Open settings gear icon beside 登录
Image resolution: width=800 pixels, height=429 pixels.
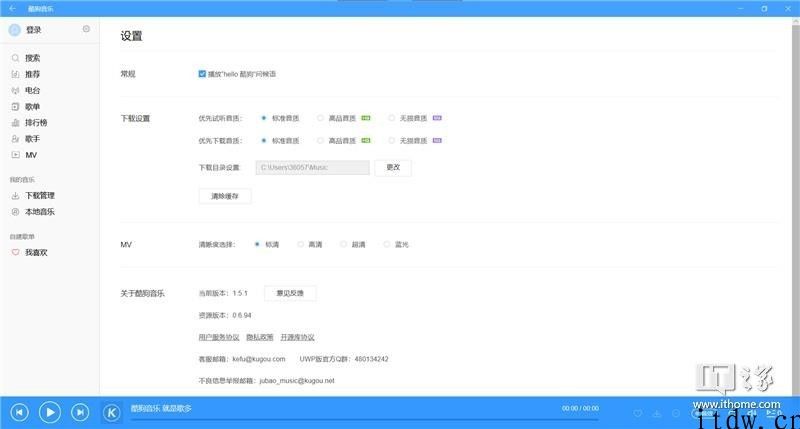[x=86, y=29]
